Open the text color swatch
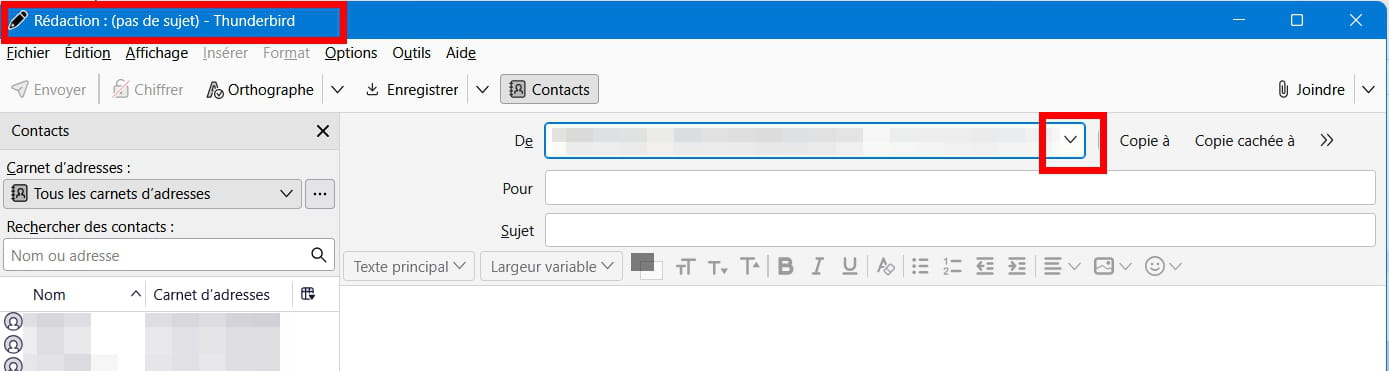Image resolution: width=1389 pixels, height=371 pixels. 643,262
